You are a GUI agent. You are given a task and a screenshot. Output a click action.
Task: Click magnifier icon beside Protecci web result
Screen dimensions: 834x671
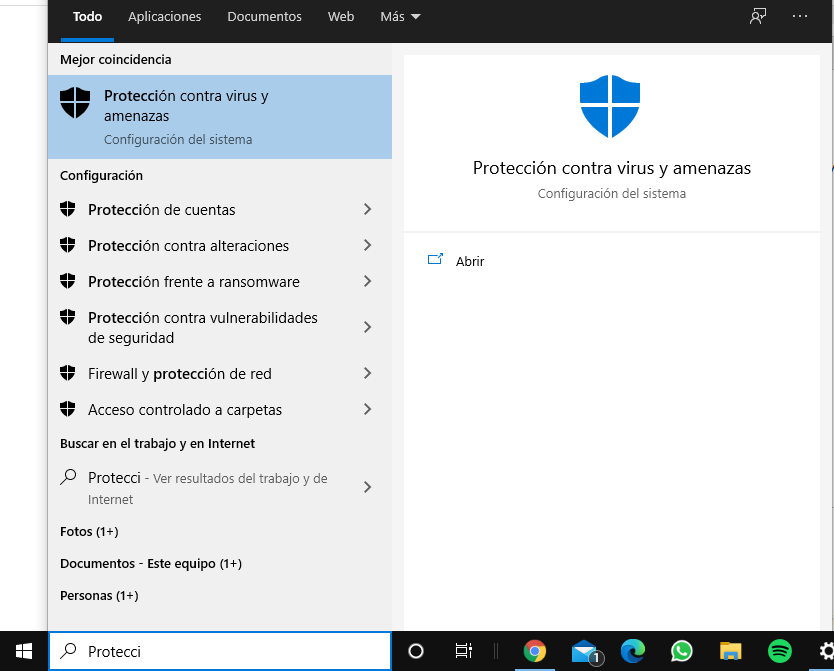click(68, 477)
